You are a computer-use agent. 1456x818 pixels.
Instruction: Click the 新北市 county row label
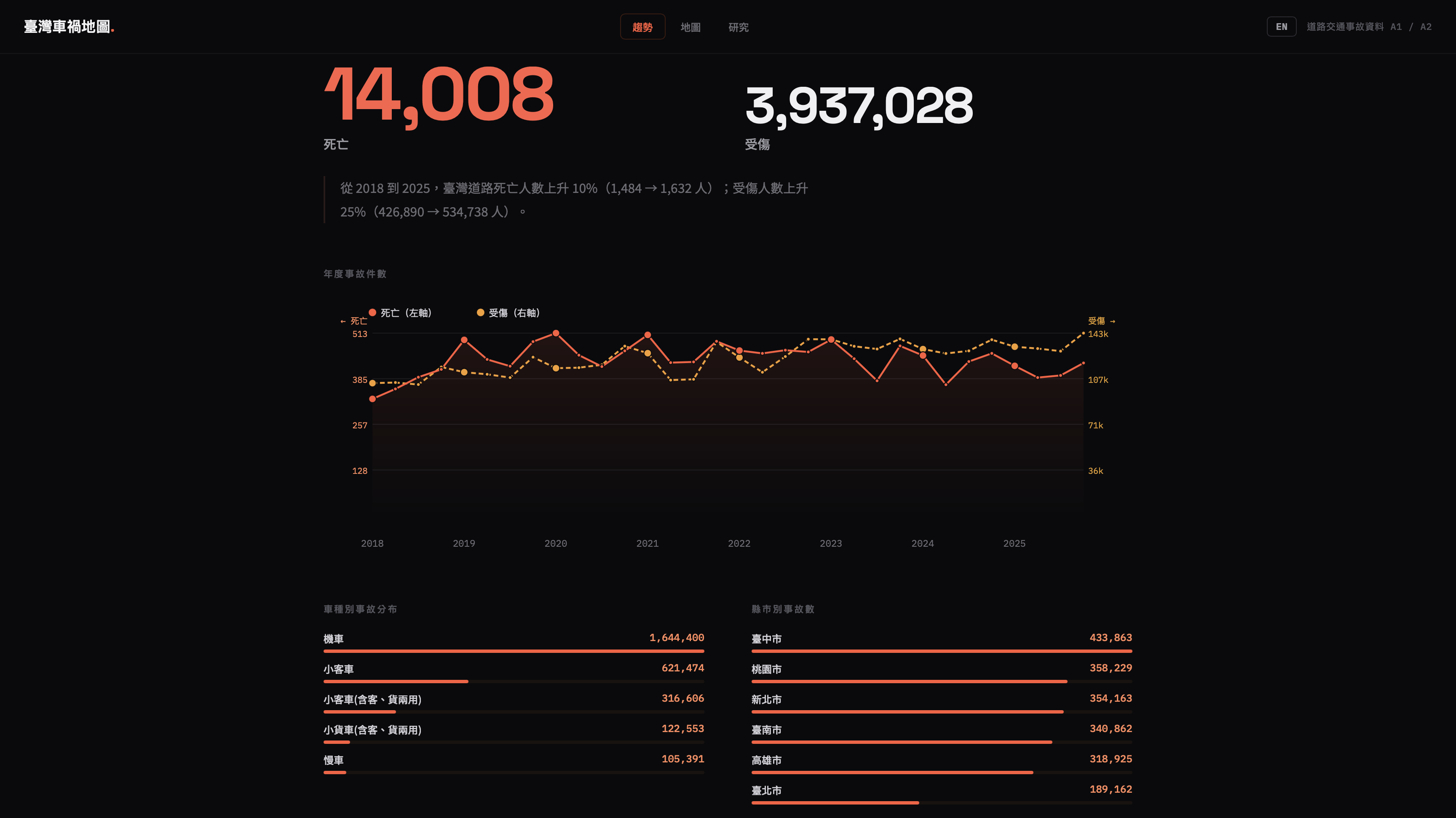tap(766, 699)
